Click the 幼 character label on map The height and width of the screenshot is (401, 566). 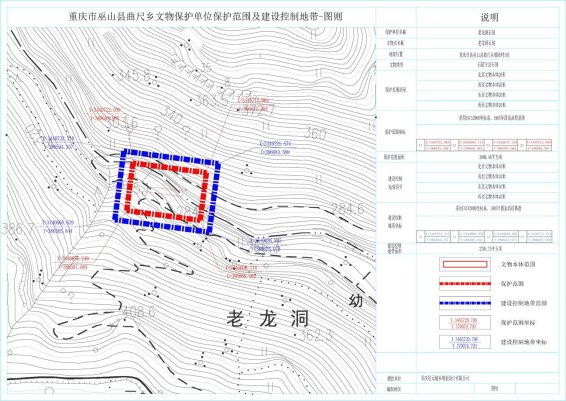[356, 301]
